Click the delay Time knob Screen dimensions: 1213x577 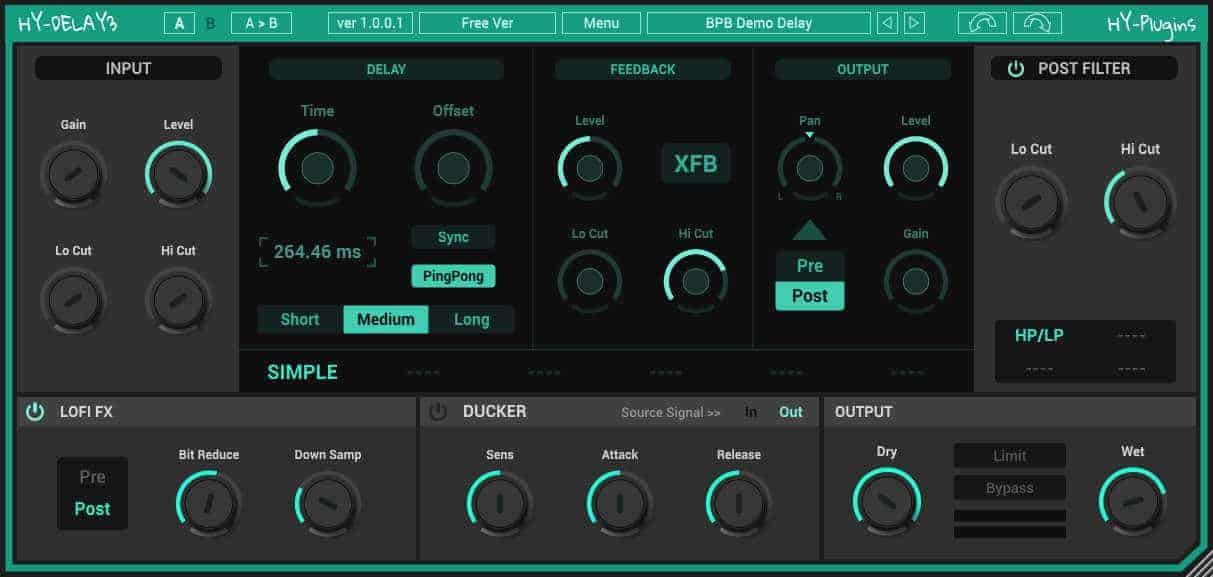(317, 168)
